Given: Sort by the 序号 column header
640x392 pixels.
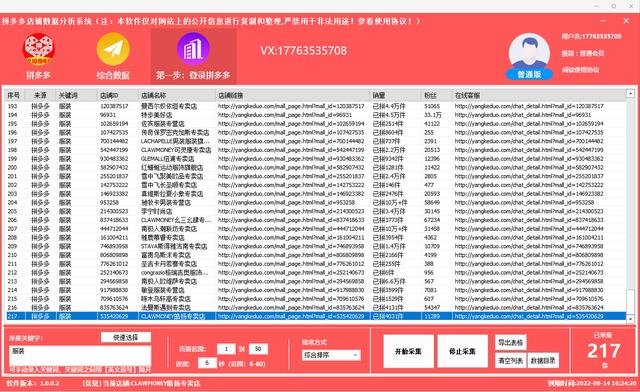Looking at the screenshot, I should click(15, 95).
